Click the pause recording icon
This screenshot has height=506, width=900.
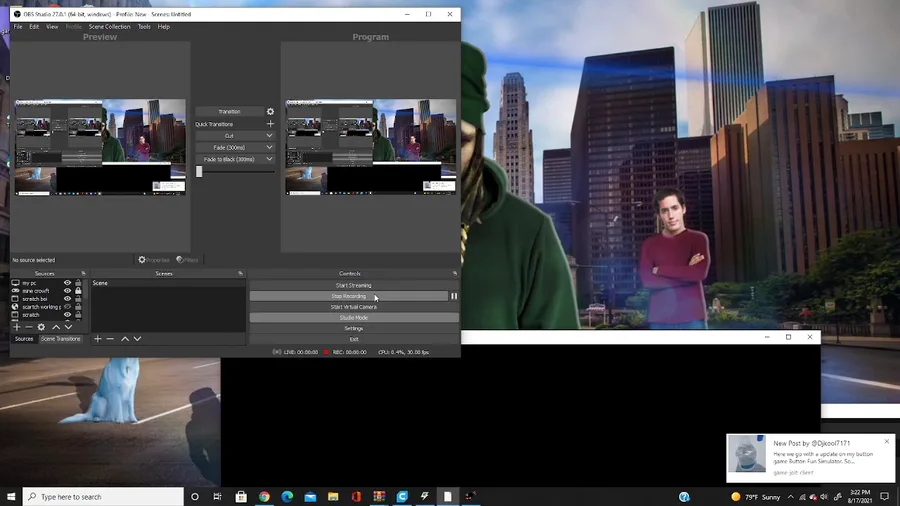[x=454, y=296]
